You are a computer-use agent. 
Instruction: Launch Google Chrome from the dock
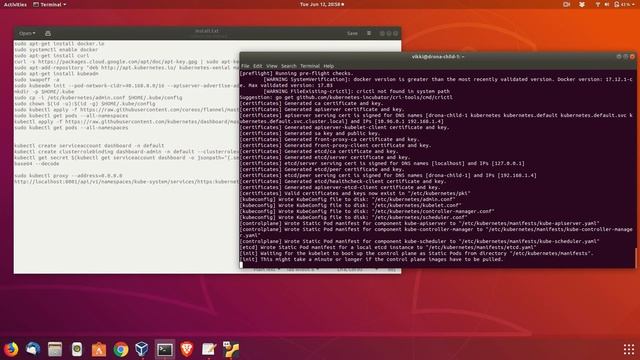pyautogui.click(x=121, y=349)
